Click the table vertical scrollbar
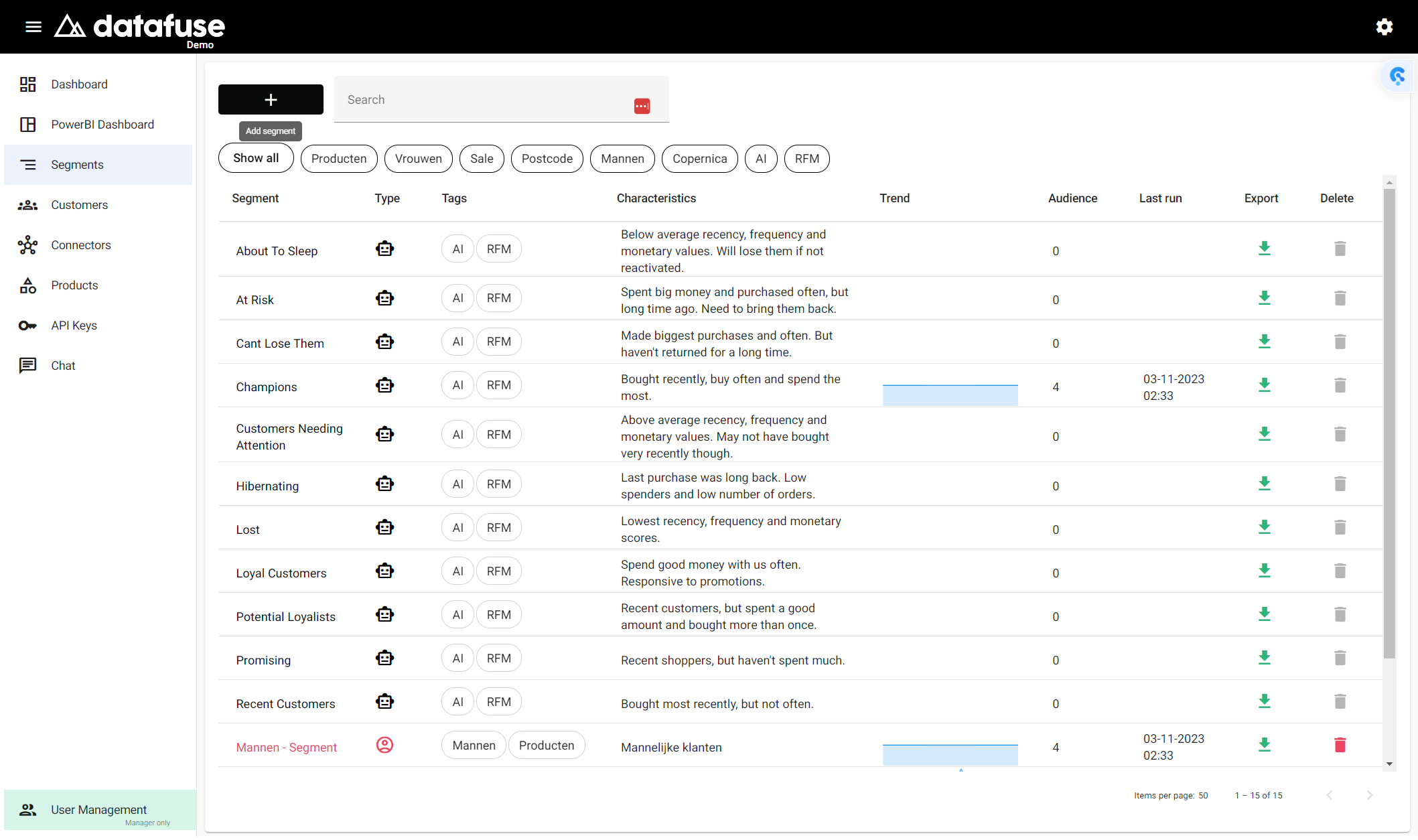The width and height of the screenshot is (1418, 840). 1389,423
